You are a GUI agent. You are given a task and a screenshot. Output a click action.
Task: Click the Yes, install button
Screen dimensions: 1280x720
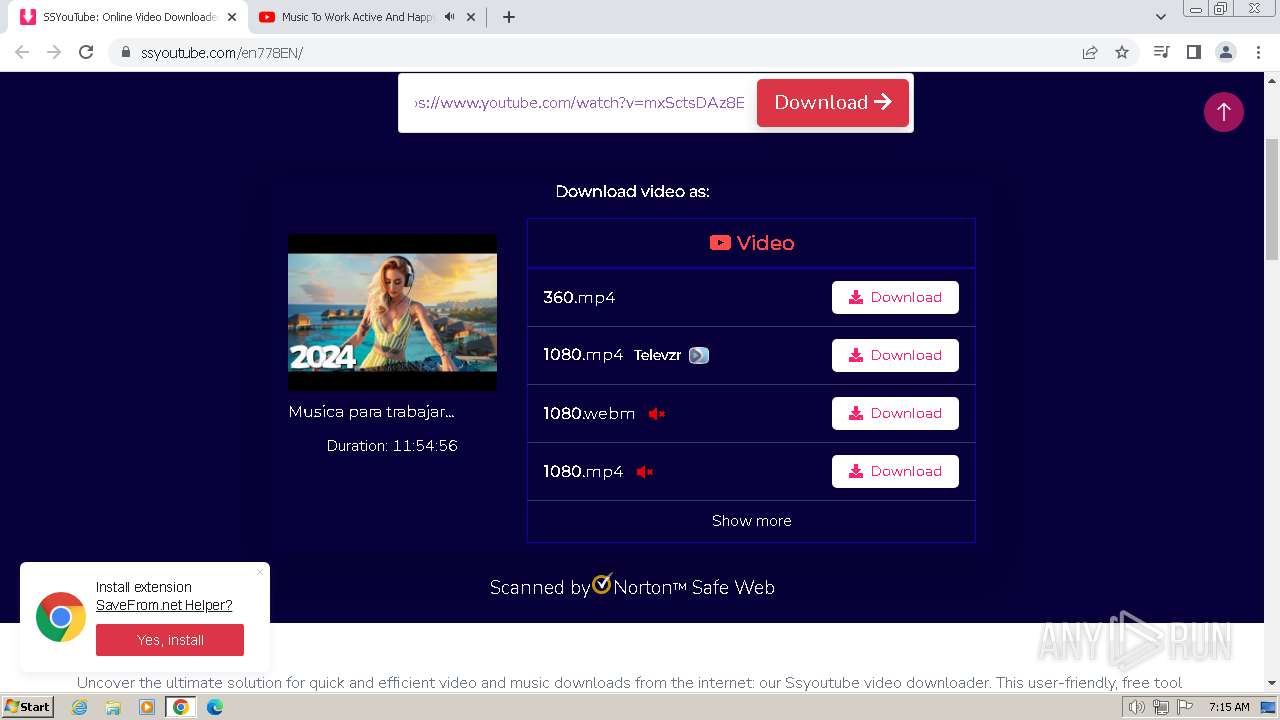click(x=170, y=640)
